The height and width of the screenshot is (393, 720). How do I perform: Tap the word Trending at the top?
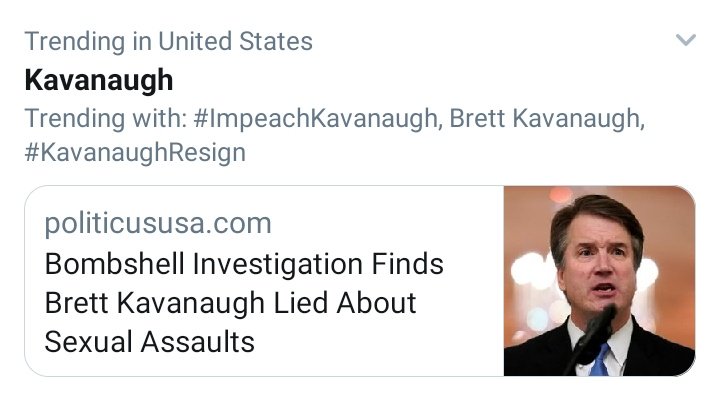tap(75, 41)
